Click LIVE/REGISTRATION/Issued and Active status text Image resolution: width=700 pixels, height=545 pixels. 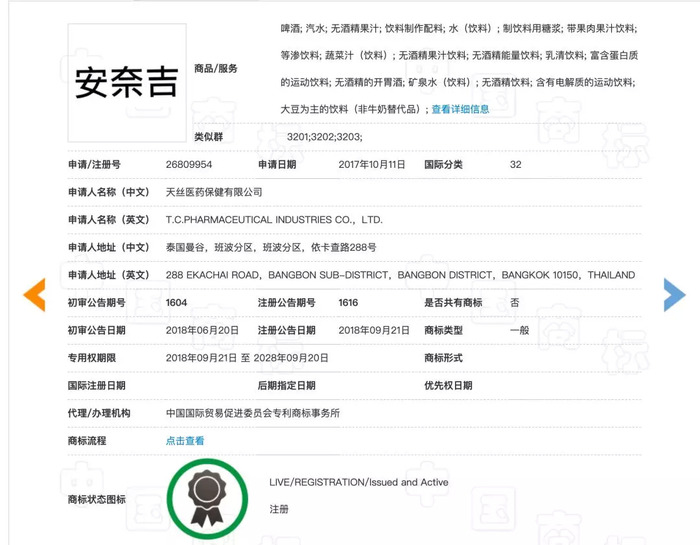358,482
